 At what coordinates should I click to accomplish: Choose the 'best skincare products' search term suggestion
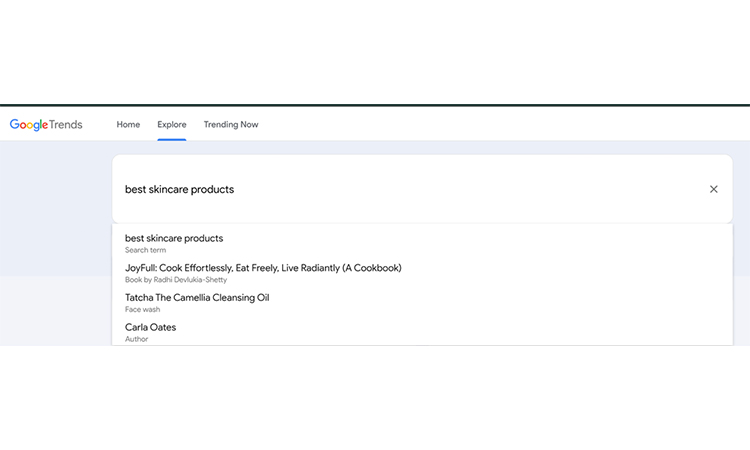tap(422, 243)
